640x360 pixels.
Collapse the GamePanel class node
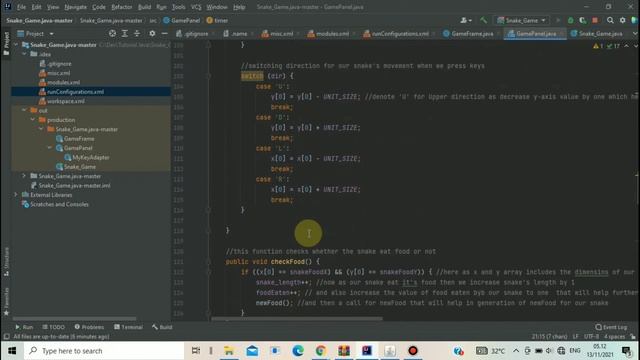point(50,148)
